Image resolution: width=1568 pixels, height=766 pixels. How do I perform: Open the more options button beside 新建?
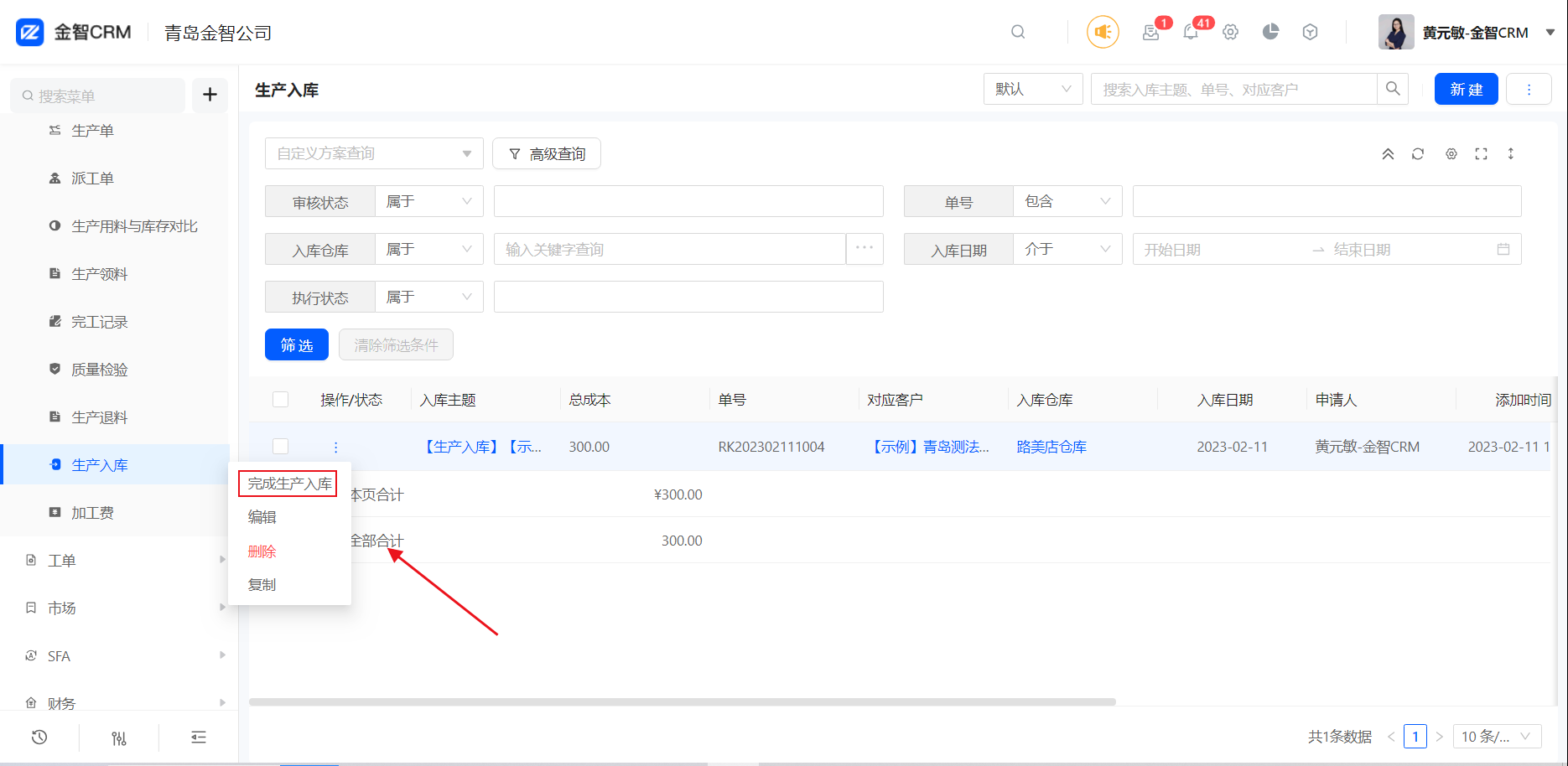tap(1529, 89)
